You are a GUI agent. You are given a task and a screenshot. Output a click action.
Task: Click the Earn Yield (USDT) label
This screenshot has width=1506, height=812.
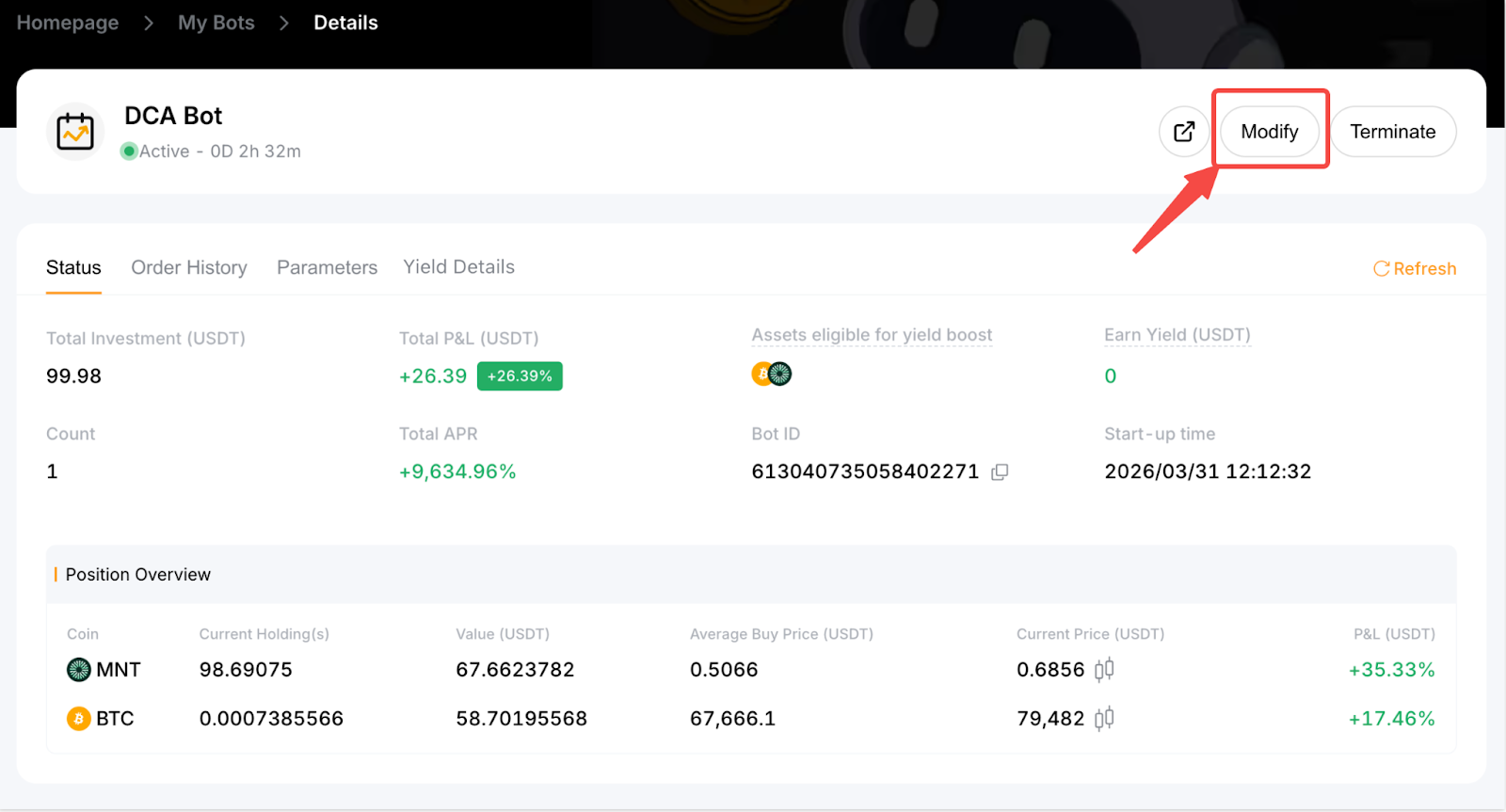point(1177,335)
